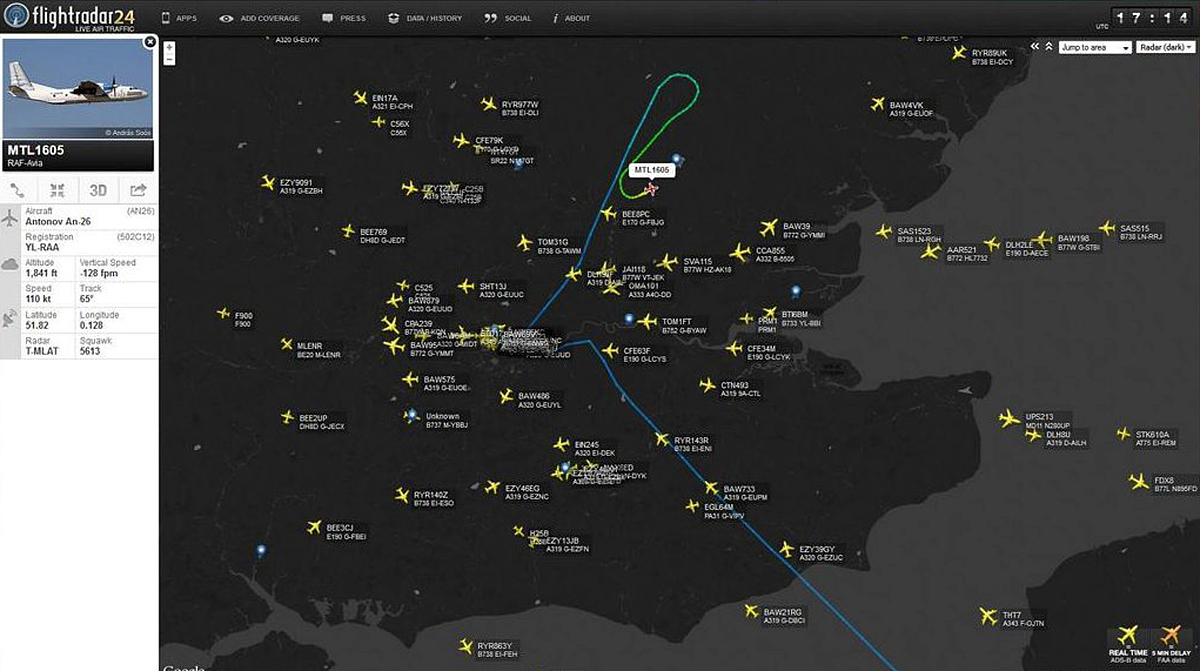Select the RYR863Y aircraft icon
This screenshot has height=671, width=1200.
coord(465,645)
